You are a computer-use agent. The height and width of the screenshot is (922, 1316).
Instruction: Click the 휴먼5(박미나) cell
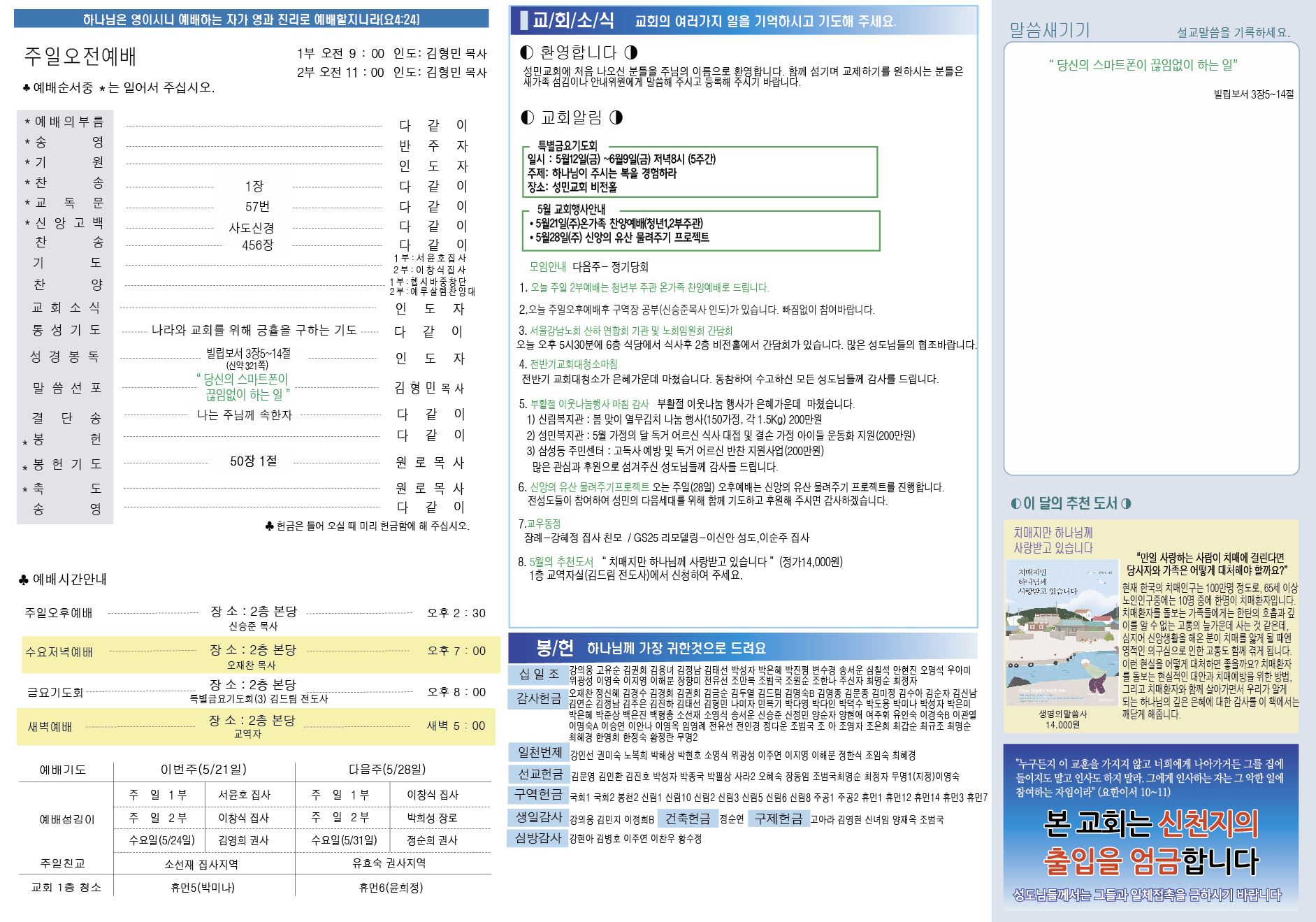click(x=203, y=887)
